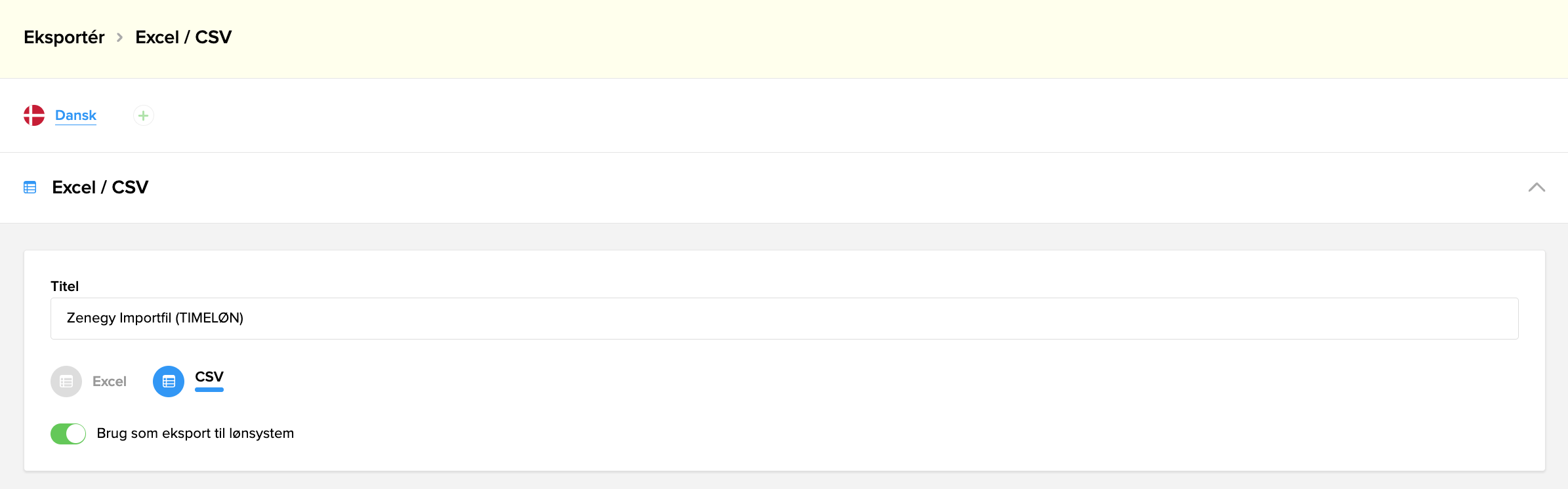Click the green toggle in the settings card
This screenshot has width=1568, height=489.
[x=68, y=433]
